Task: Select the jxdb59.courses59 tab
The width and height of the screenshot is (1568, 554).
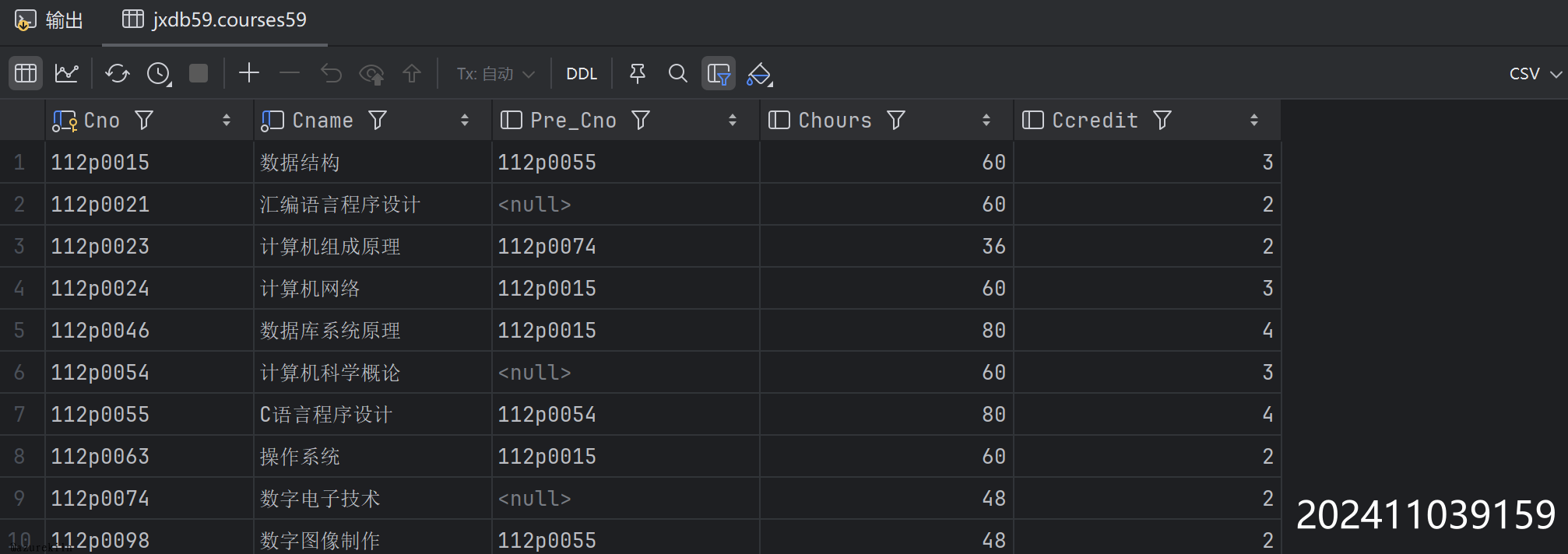Action: (x=215, y=20)
